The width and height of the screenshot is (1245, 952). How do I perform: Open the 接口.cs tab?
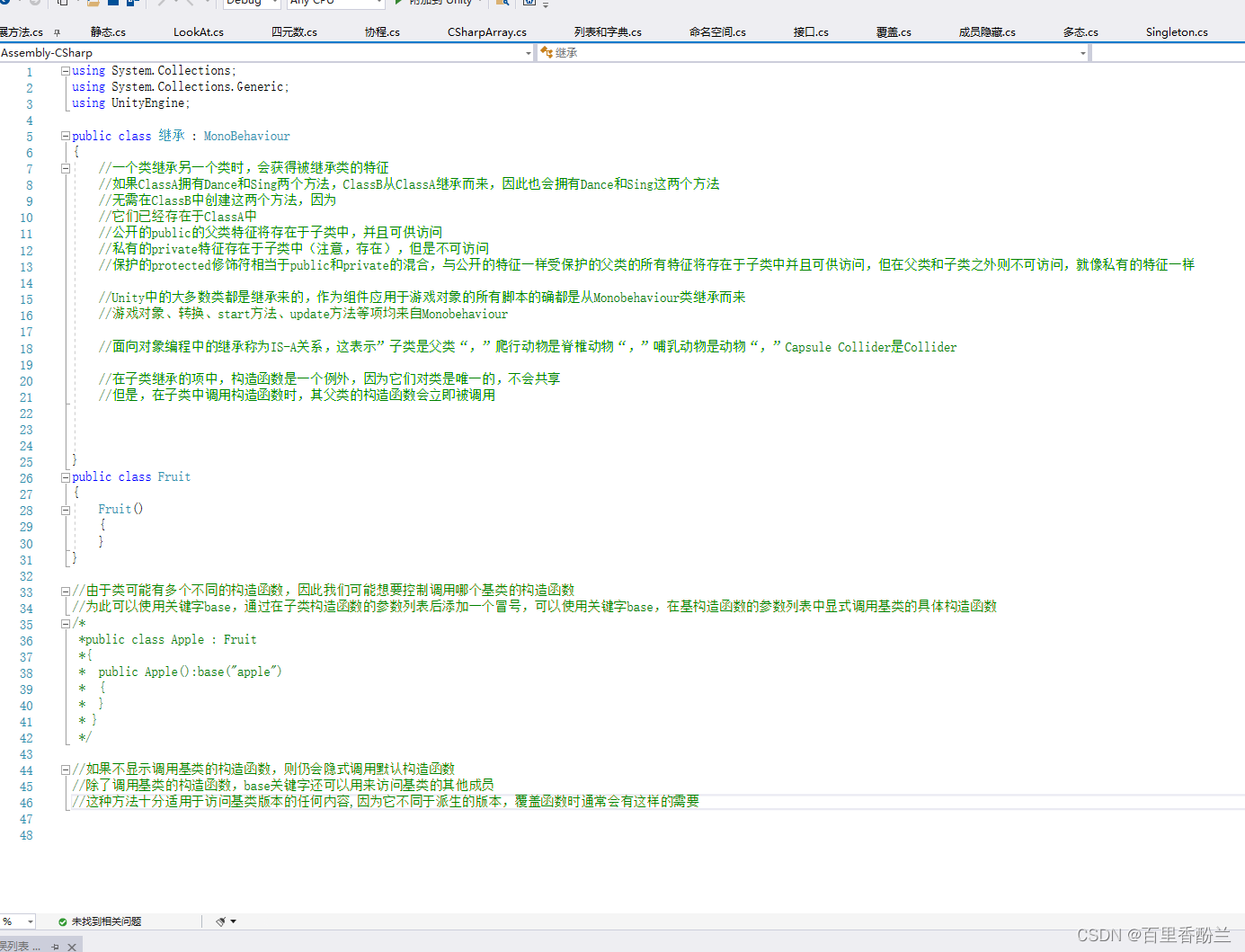(x=811, y=32)
